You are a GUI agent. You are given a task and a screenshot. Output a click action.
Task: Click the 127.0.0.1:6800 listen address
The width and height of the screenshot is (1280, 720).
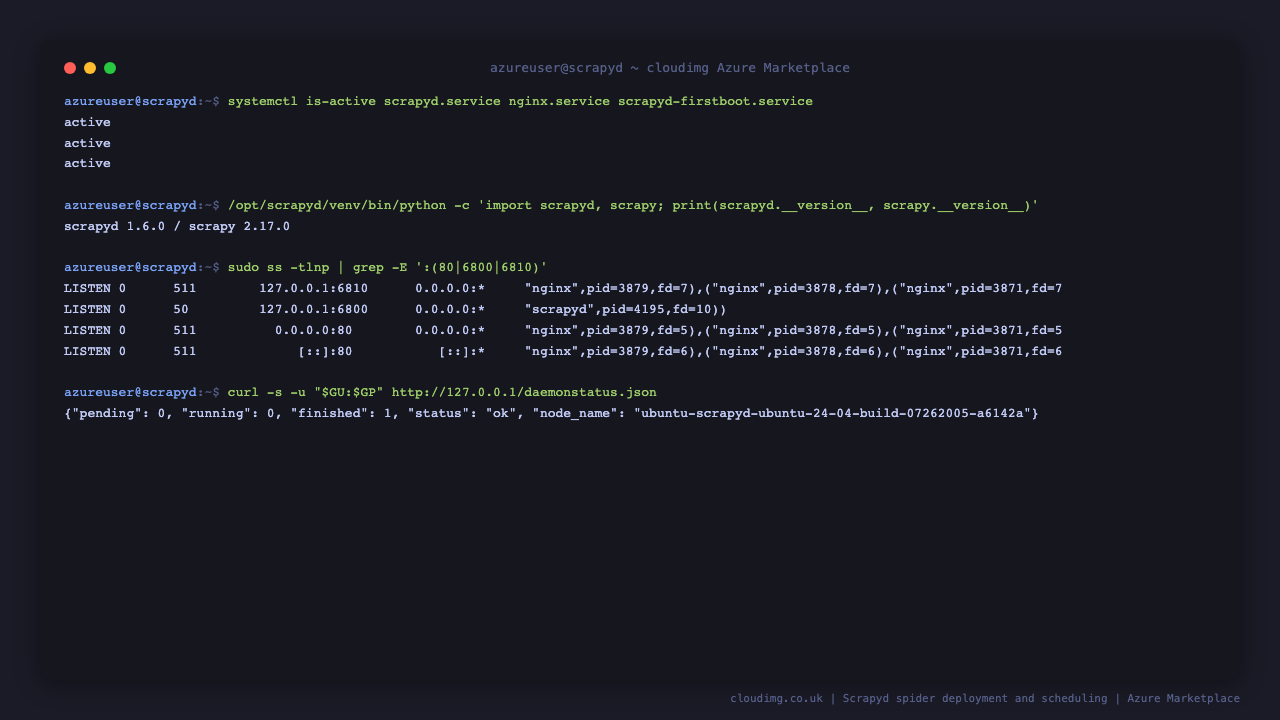point(313,309)
